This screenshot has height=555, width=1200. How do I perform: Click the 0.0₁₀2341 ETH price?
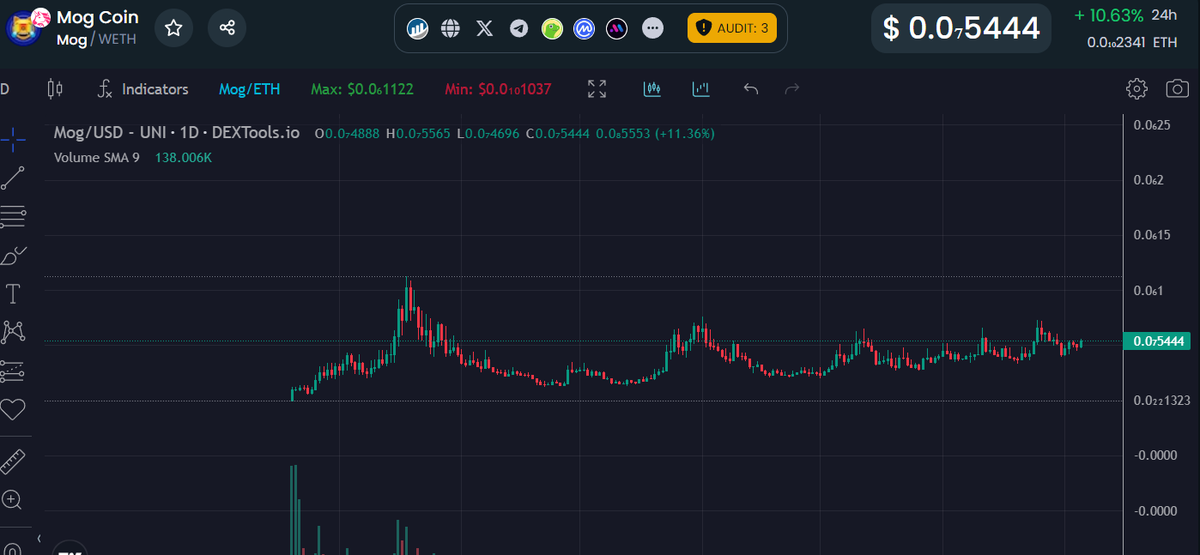[x=1132, y=43]
